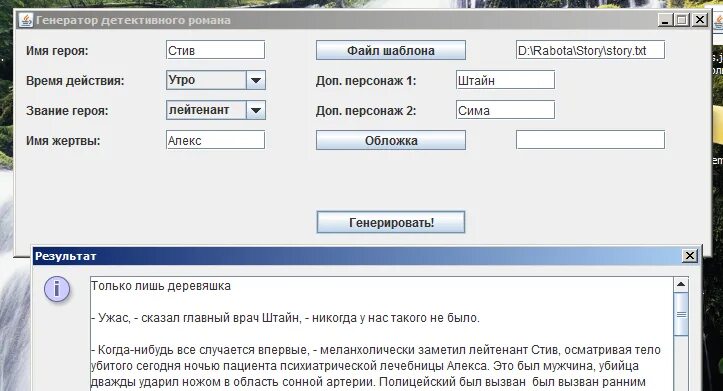
Task: Focus the Доп. персонаж 2 field with Сима
Action: pyautogui.click(x=505, y=110)
